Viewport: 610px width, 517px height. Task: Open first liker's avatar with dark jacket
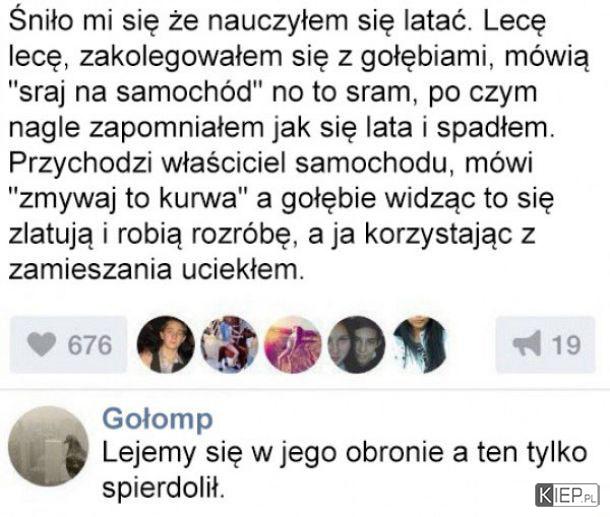[x=166, y=344]
